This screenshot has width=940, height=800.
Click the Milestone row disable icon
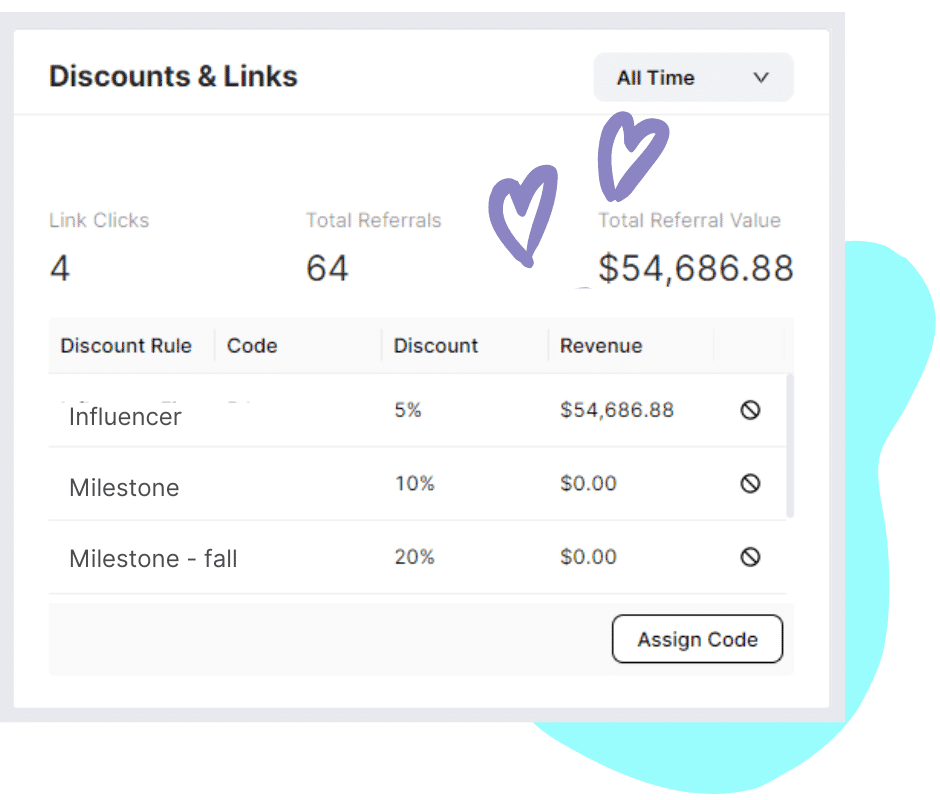pyautogui.click(x=750, y=483)
